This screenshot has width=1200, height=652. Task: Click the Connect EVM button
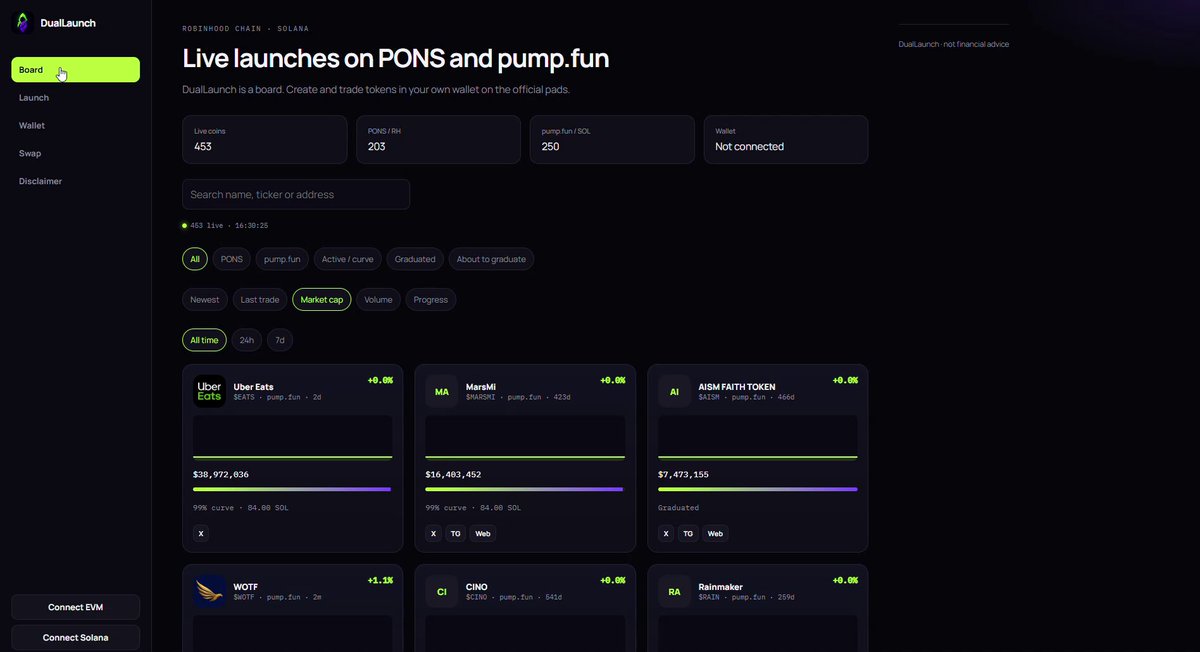click(x=76, y=607)
